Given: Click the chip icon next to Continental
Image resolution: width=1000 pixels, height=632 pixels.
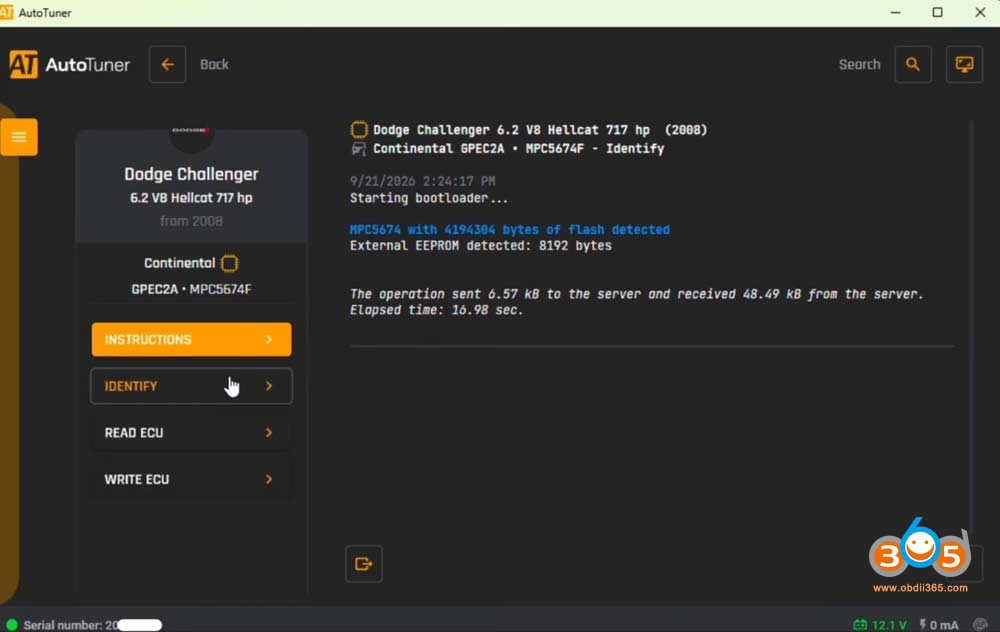Looking at the screenshot, I should [230, 263].
